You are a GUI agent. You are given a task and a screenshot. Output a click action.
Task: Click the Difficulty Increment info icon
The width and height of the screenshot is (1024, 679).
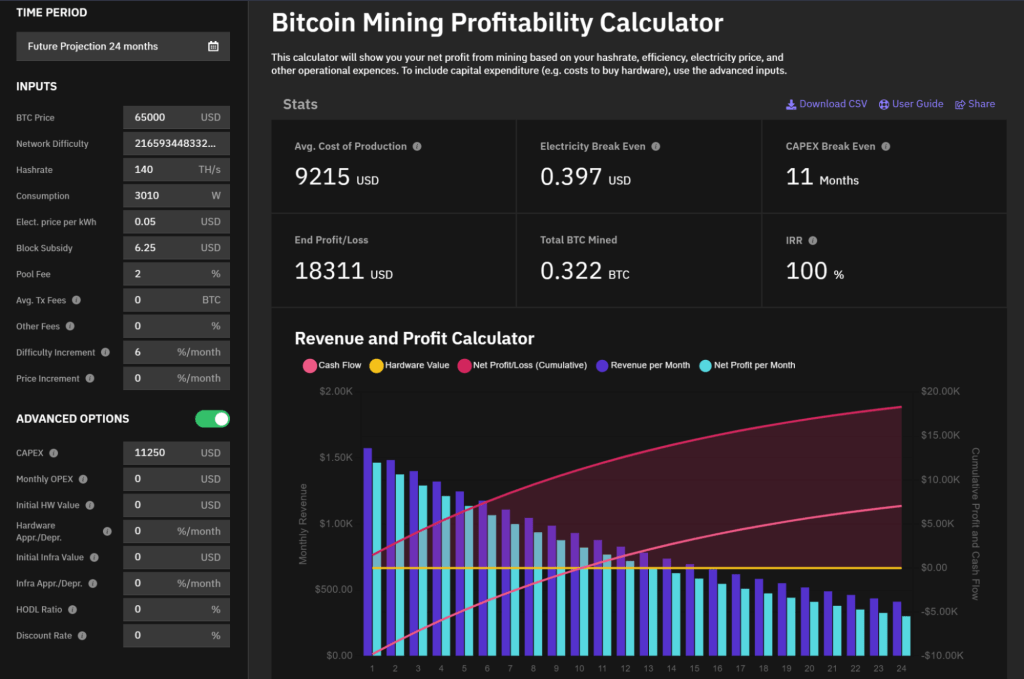tap(106, 352)
